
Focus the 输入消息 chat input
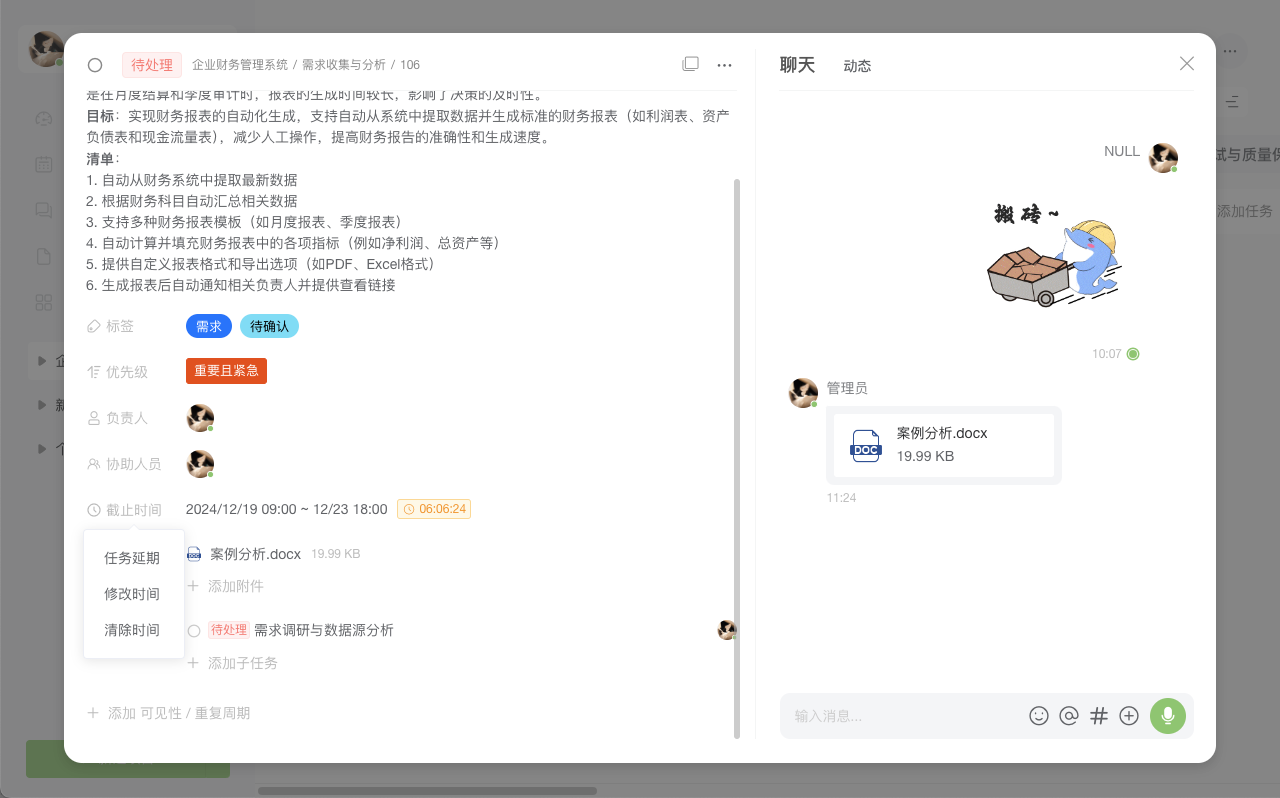pyautogui.click(x=905, y=716)
